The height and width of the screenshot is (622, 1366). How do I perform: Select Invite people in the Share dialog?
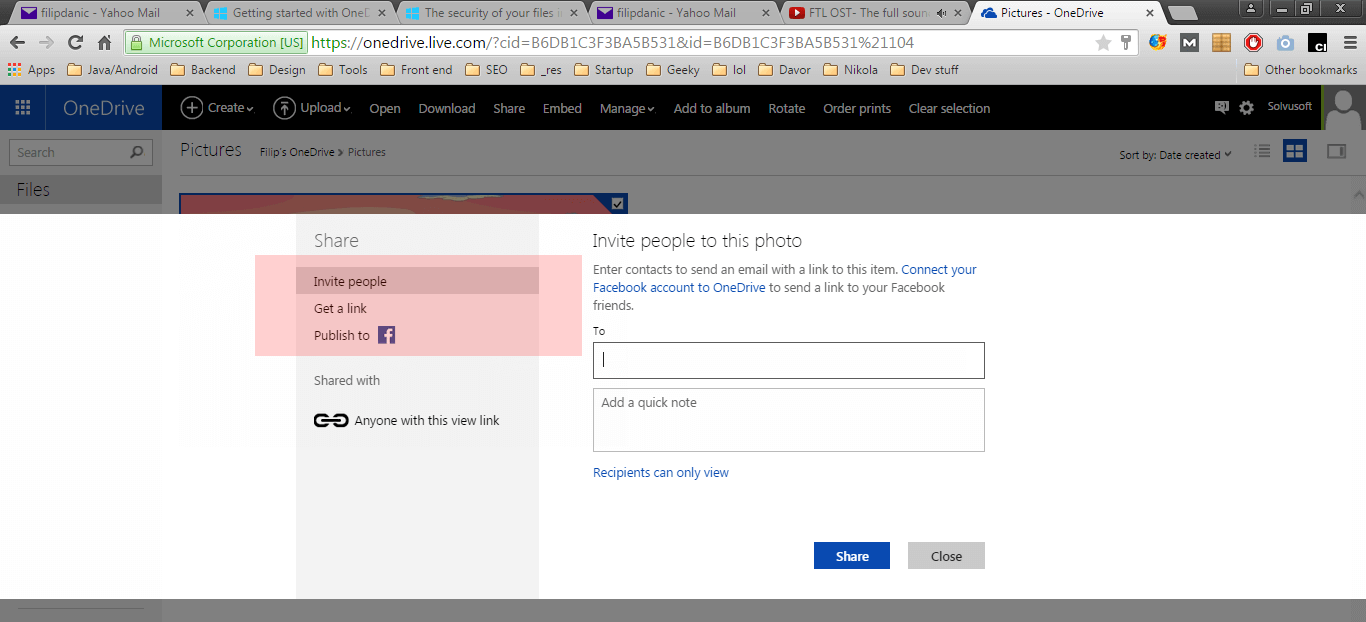click(417, 281)
